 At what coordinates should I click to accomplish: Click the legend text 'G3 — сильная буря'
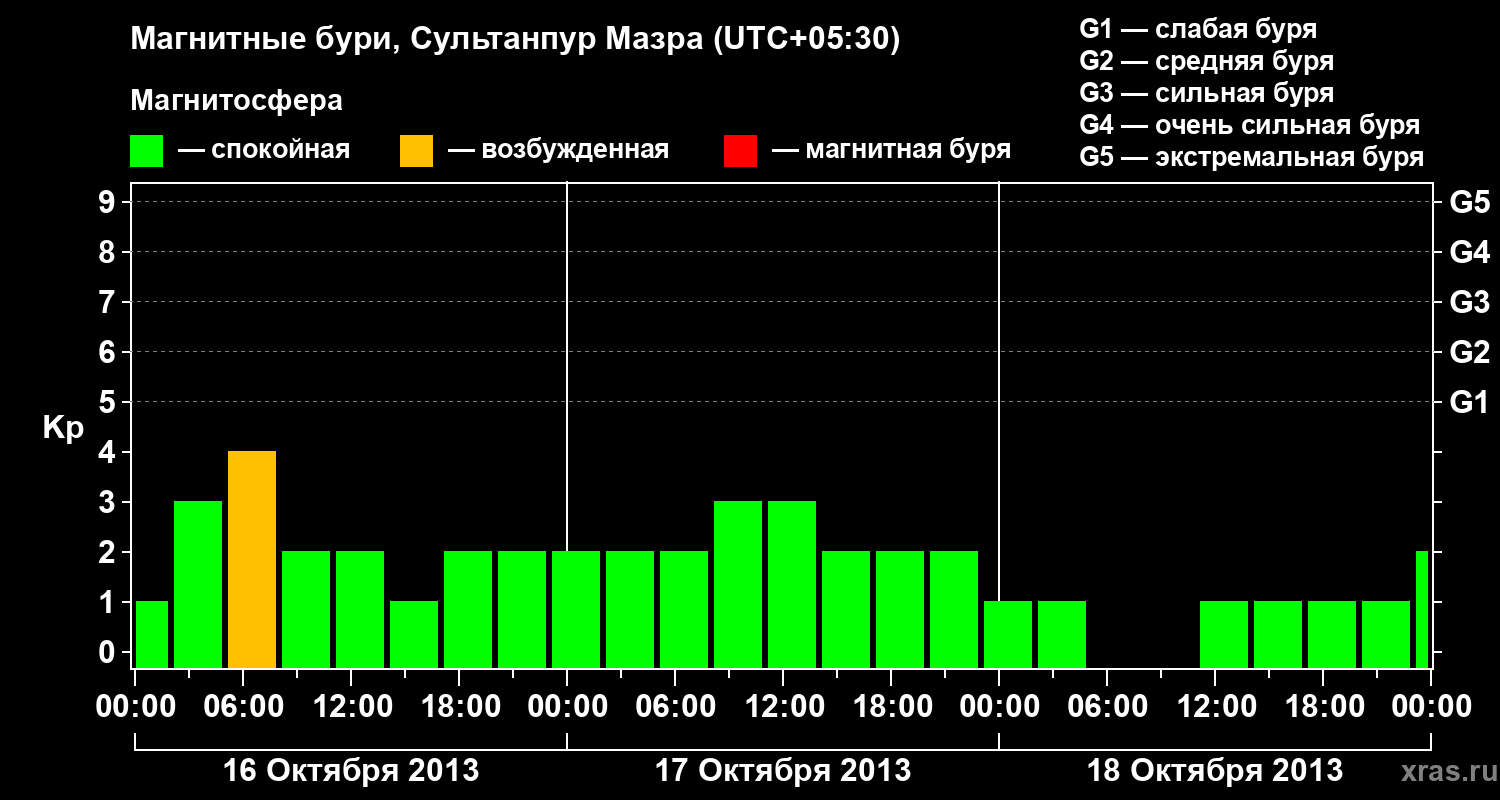[1207, 93]
